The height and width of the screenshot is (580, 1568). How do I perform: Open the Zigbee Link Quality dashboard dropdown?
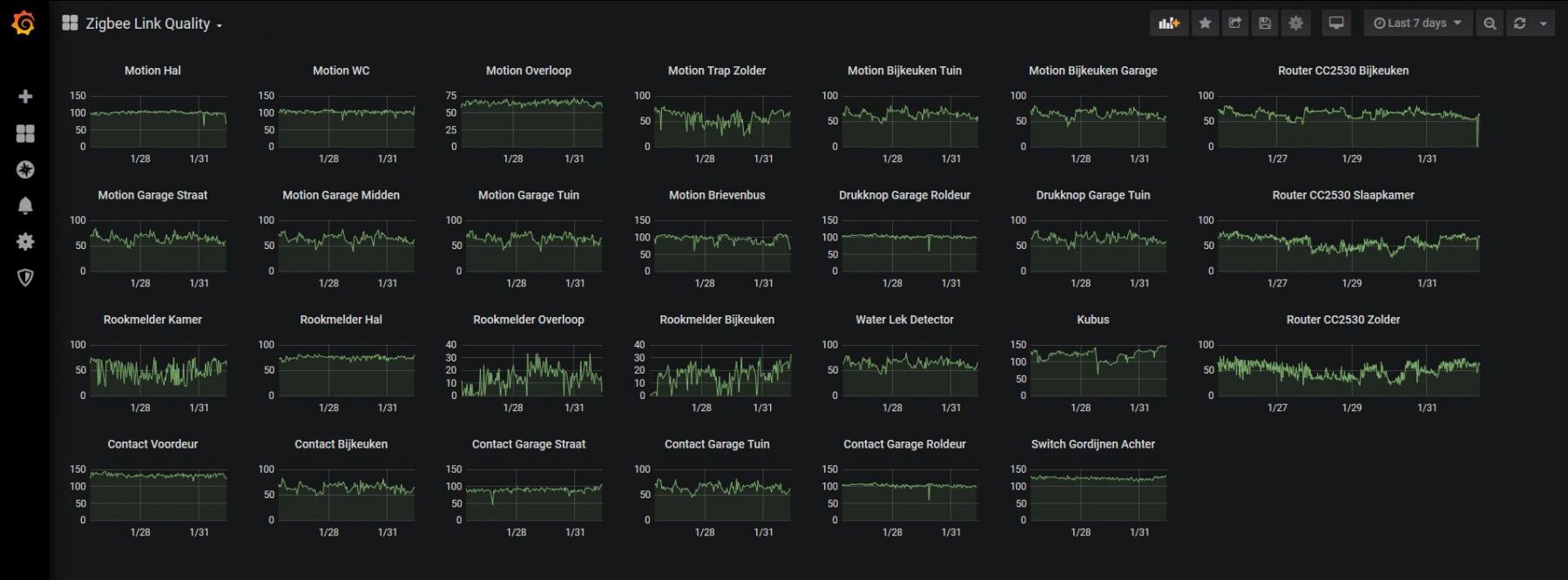pyautogui.click(x=146, y=24)
